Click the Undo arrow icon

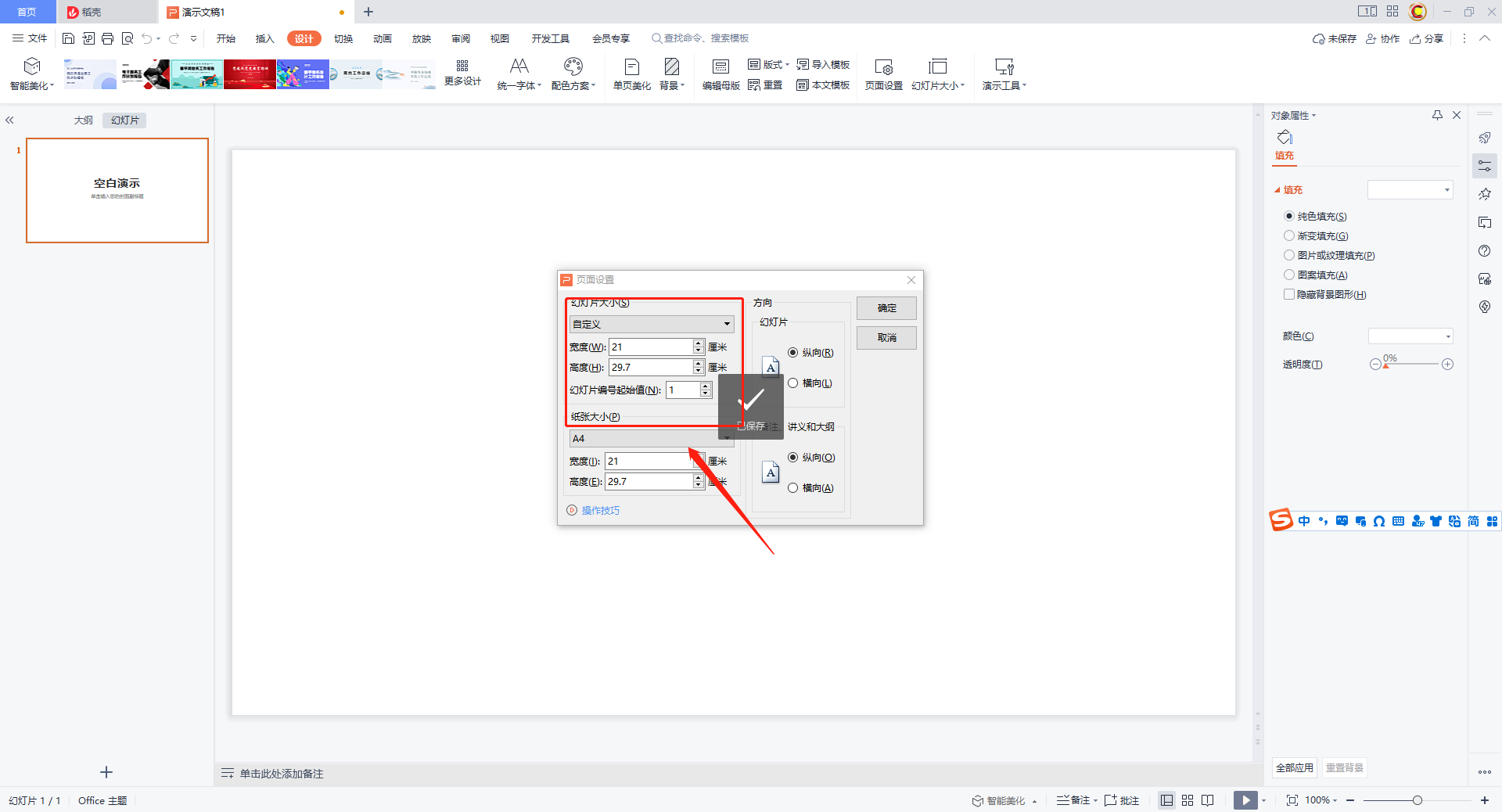[147, 38]
